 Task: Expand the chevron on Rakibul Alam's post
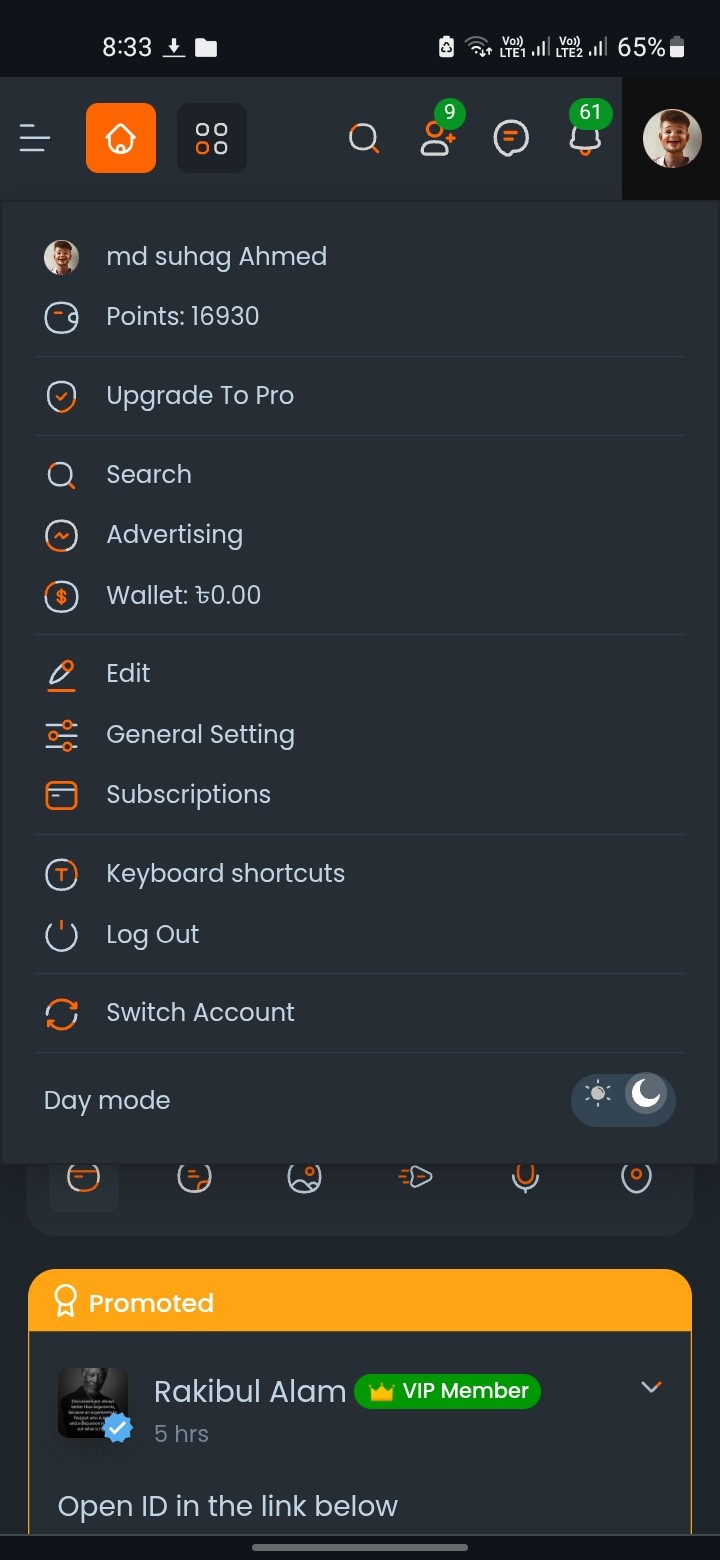651,1387
